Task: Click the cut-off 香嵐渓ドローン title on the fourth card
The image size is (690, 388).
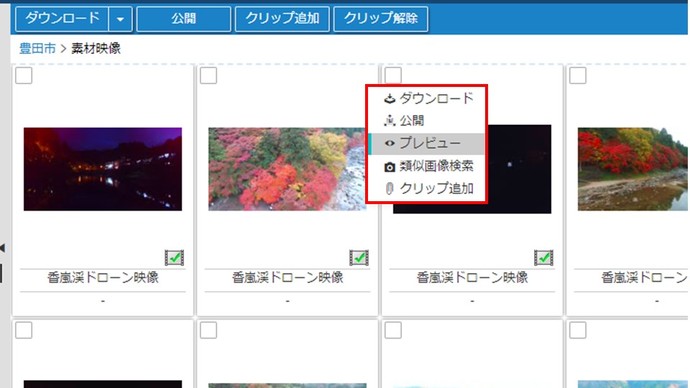Action: [x=645, y=278]
